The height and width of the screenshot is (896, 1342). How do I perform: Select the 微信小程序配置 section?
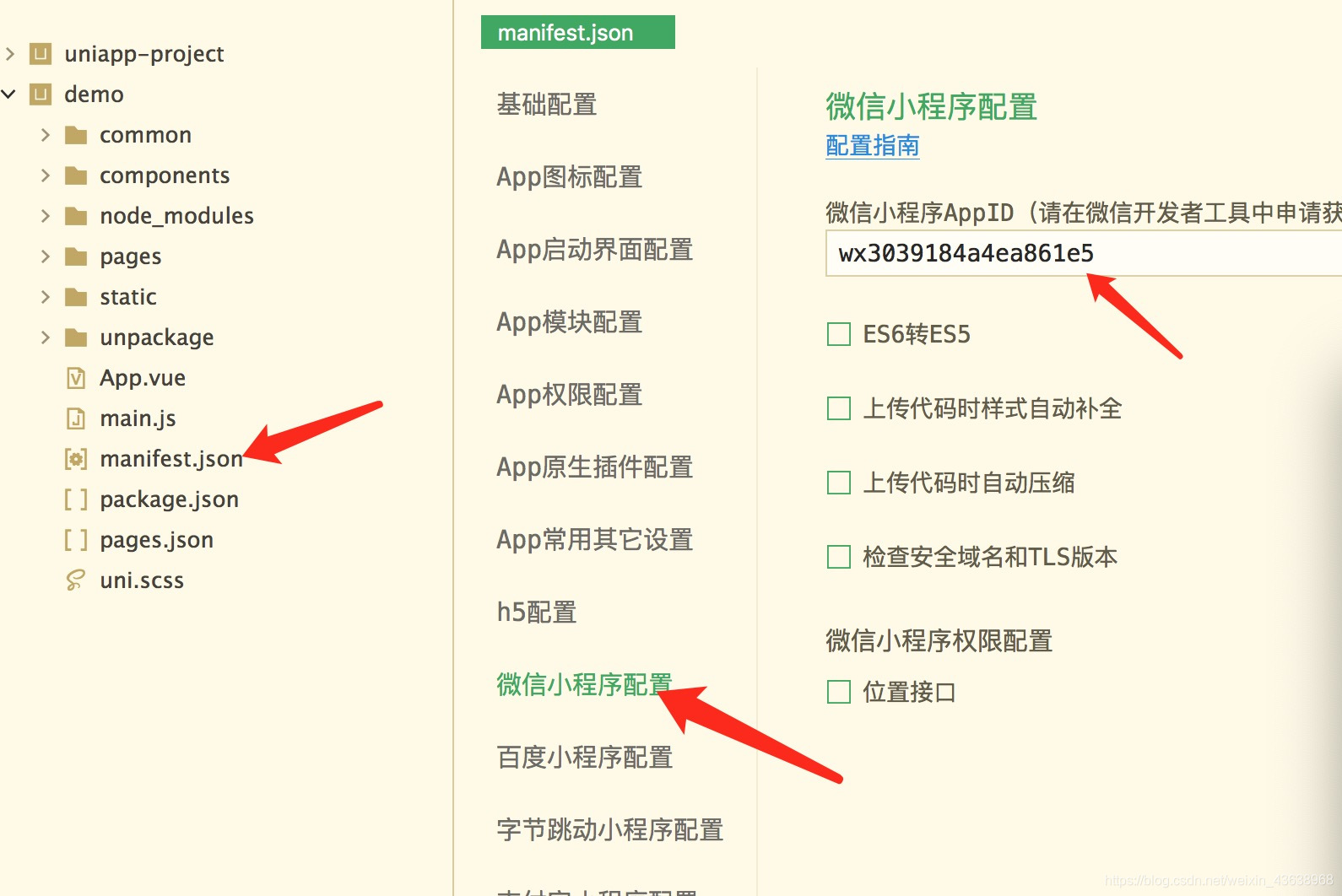pyautogui.click(x=585, y=685)
